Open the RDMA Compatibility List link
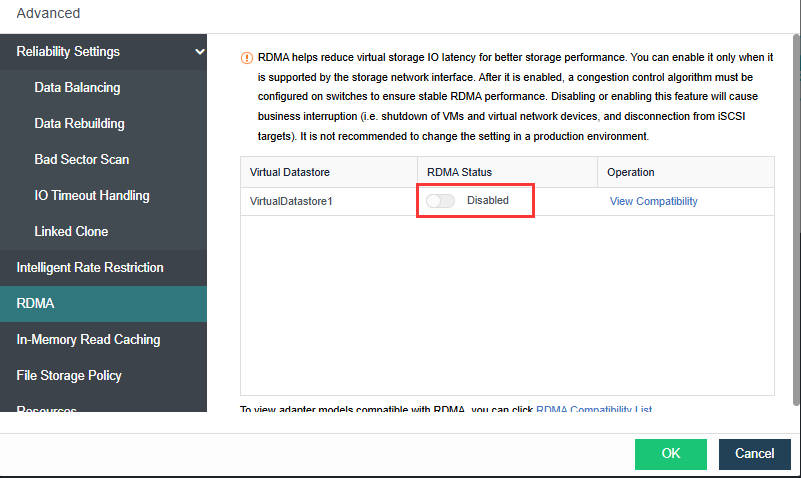 [x=594, y=410]
